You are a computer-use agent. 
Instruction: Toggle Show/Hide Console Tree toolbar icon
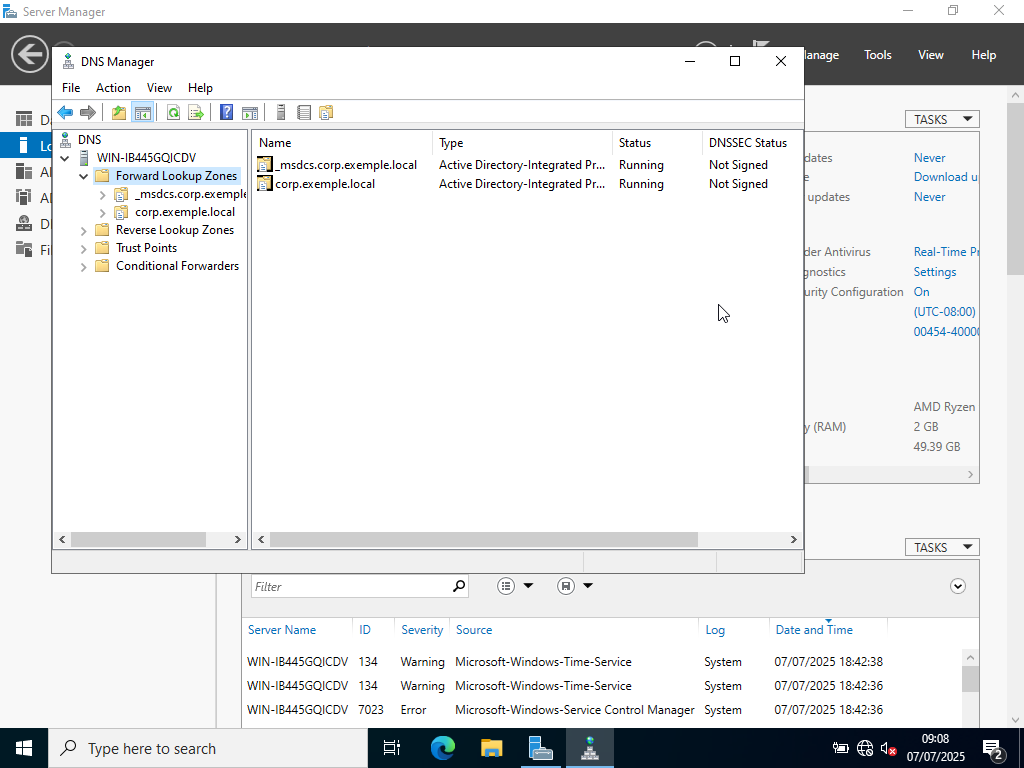coord(142,112)
